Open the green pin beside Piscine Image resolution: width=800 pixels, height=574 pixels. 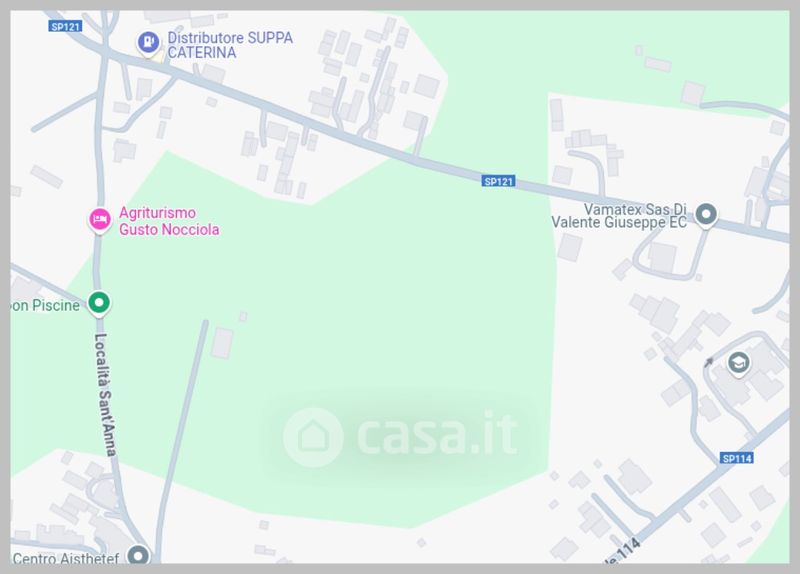[x=99, y=303]
